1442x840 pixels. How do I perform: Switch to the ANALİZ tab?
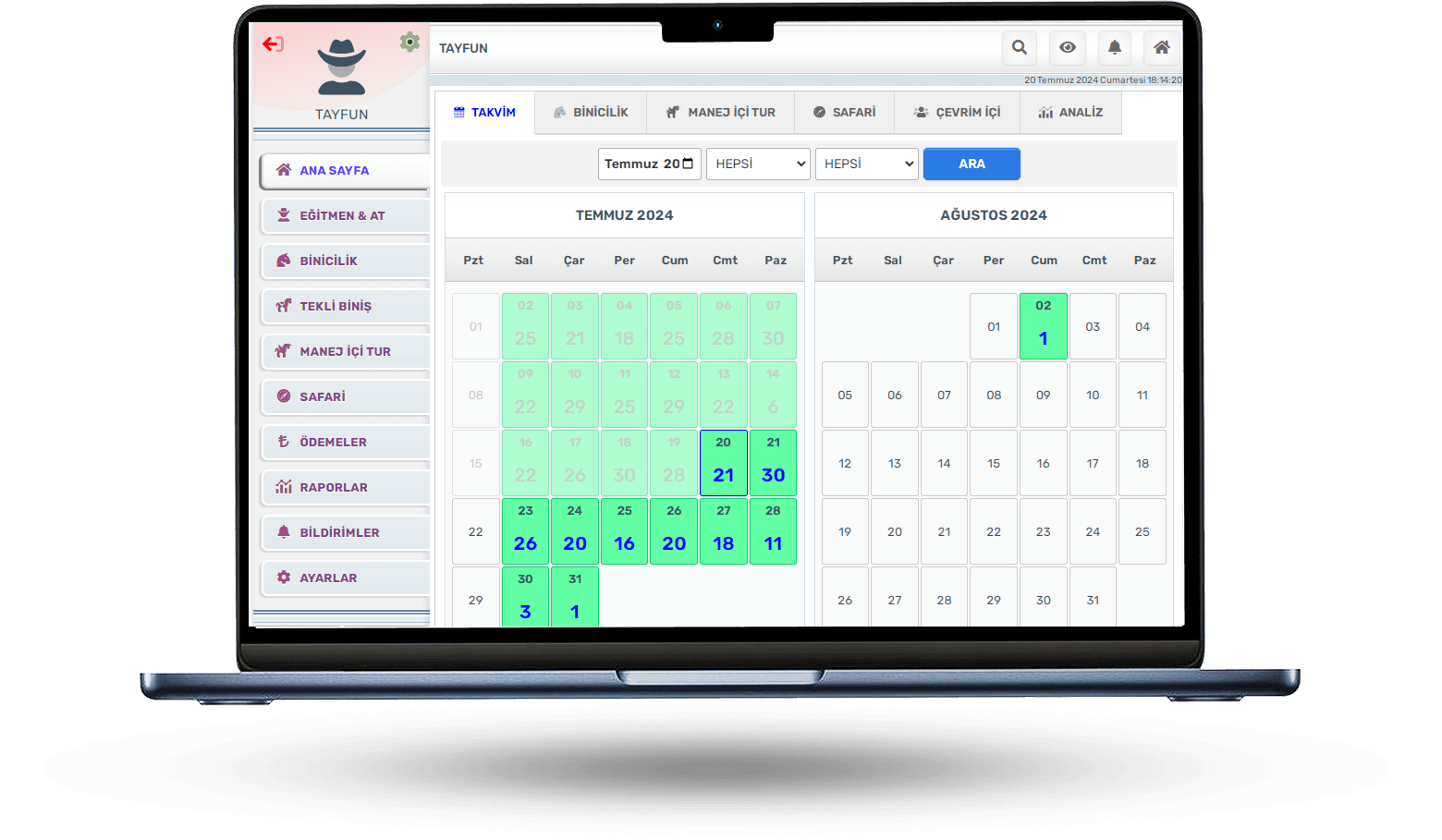pos(1070,113)
